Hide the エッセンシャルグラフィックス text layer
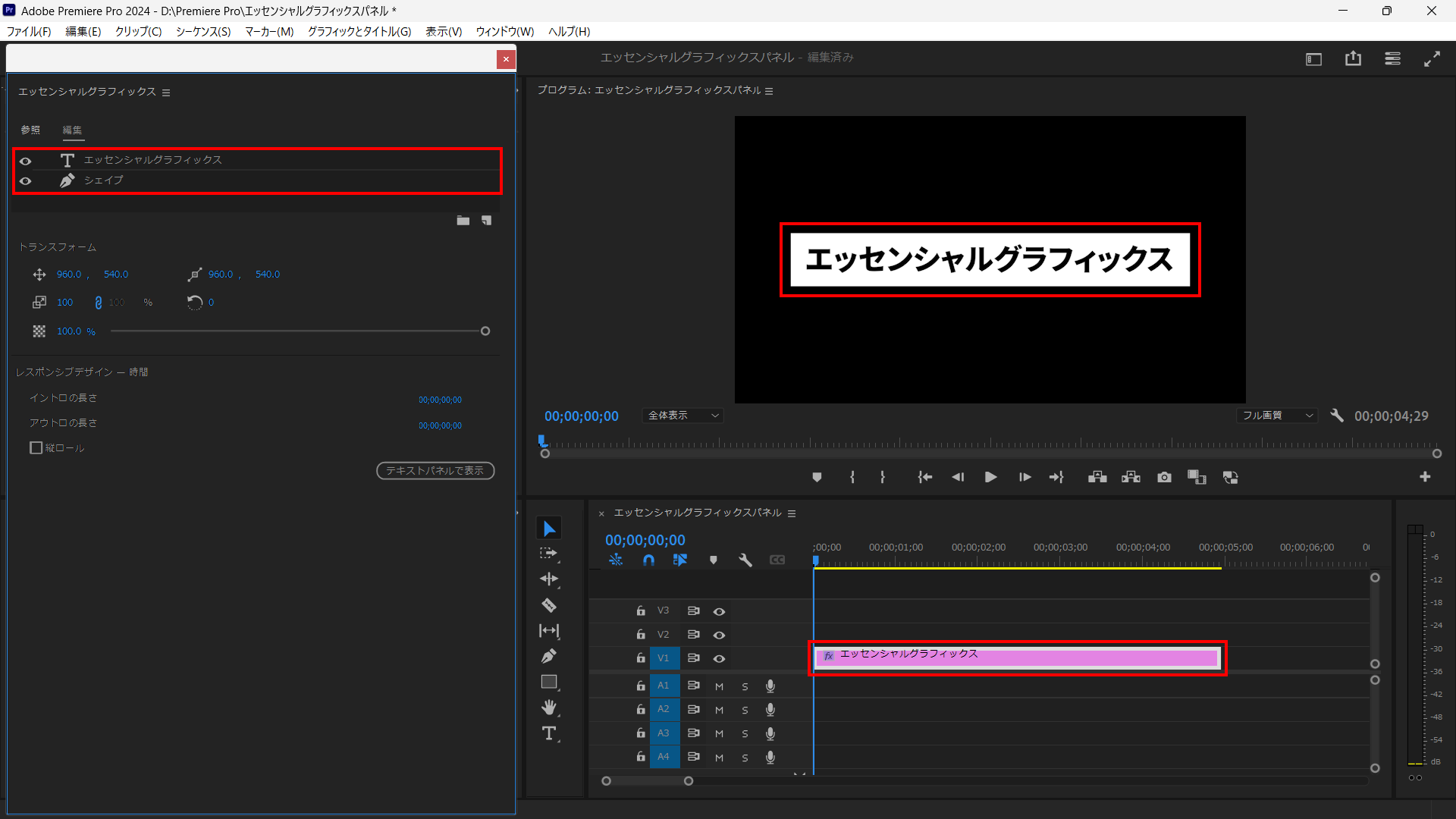This screenshot has height=819, width=1456. [25, 161]
